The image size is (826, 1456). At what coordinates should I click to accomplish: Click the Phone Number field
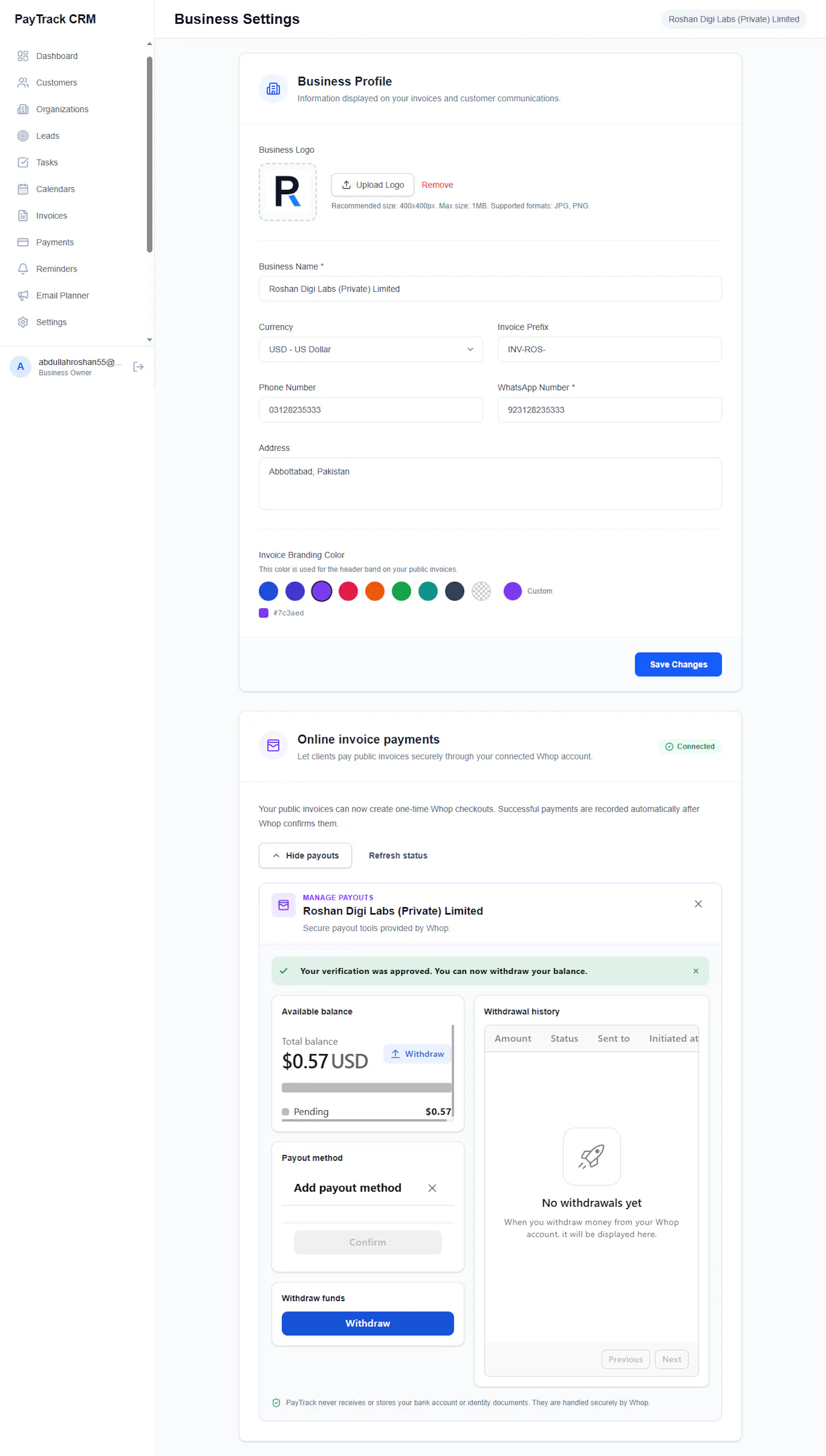371,409
